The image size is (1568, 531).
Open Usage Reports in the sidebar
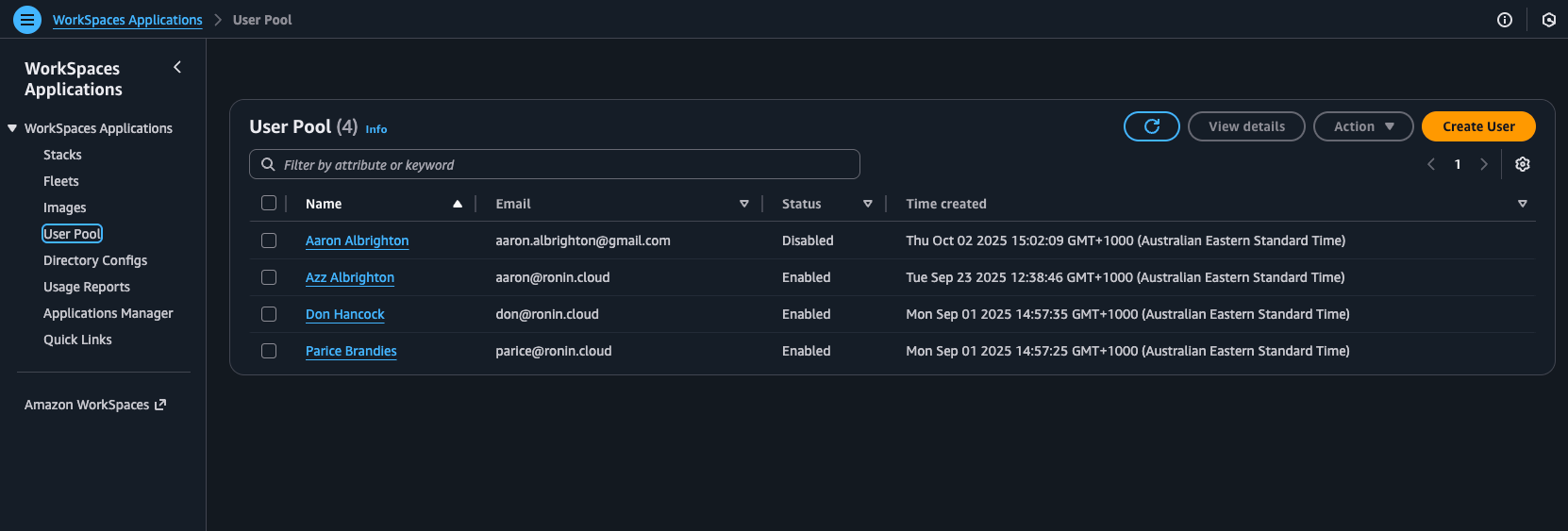[x=87, y=287]
